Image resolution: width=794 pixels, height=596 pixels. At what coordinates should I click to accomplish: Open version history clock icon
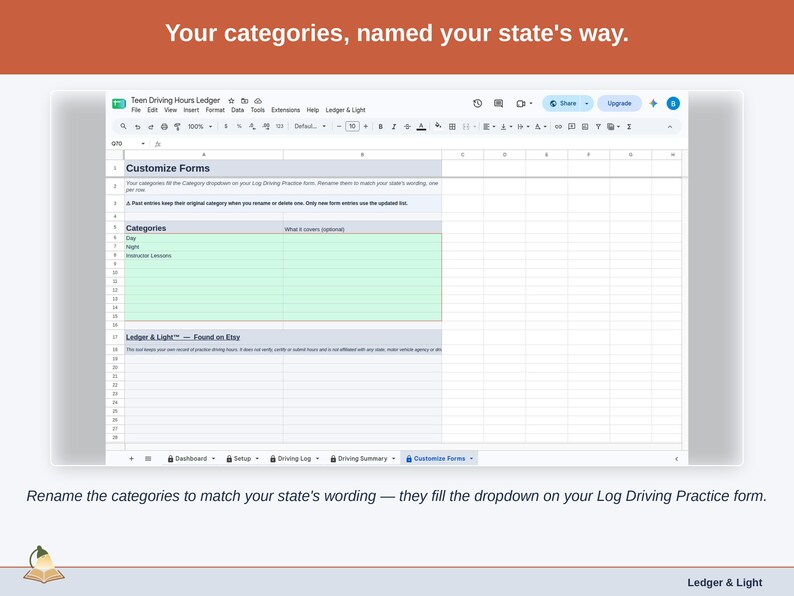click(478, 103)
